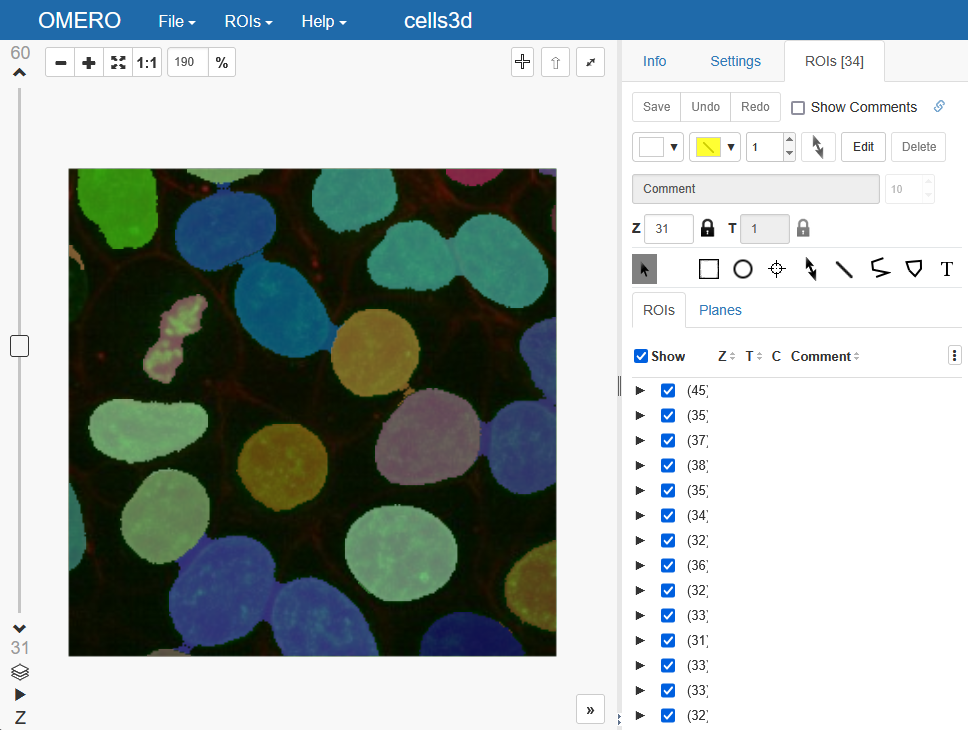
Task: Toggle the Show Comments checkbox
Action: pyautogui.click(x=798, y=108)
